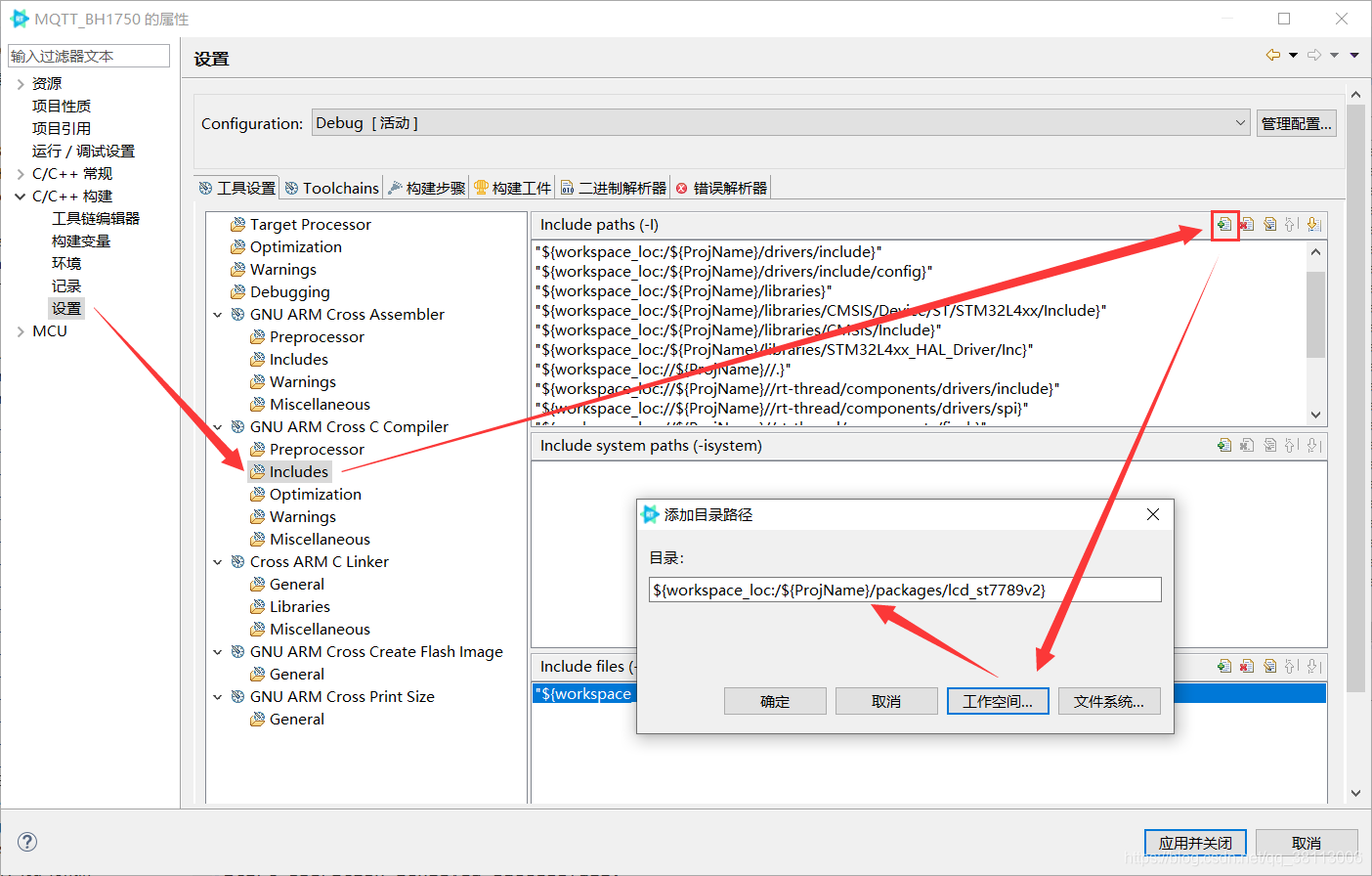Click the 目录 path input field
The width and height of the screenshot is (1372, 876).
pyautogui.click(x=904, y=589)
